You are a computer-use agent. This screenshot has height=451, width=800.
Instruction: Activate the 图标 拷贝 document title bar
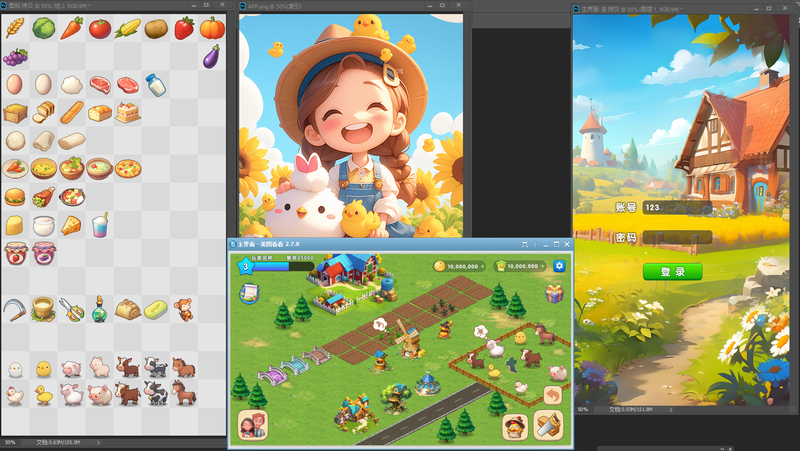pos(50,6)
